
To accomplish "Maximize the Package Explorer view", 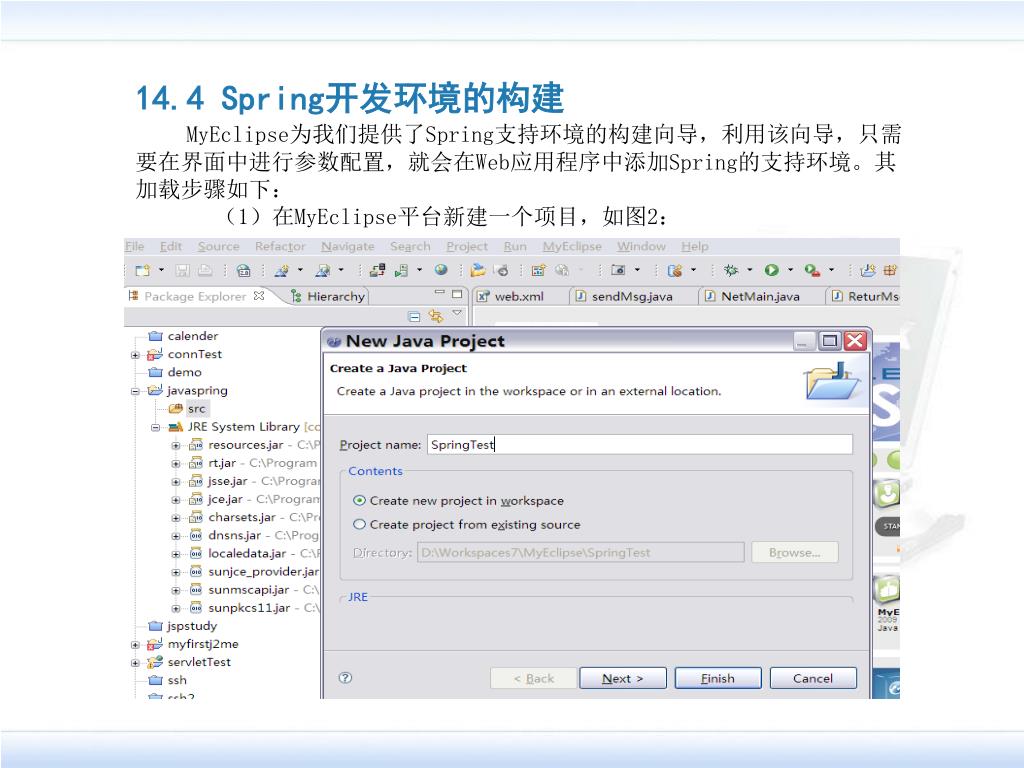I will point(457,294).
